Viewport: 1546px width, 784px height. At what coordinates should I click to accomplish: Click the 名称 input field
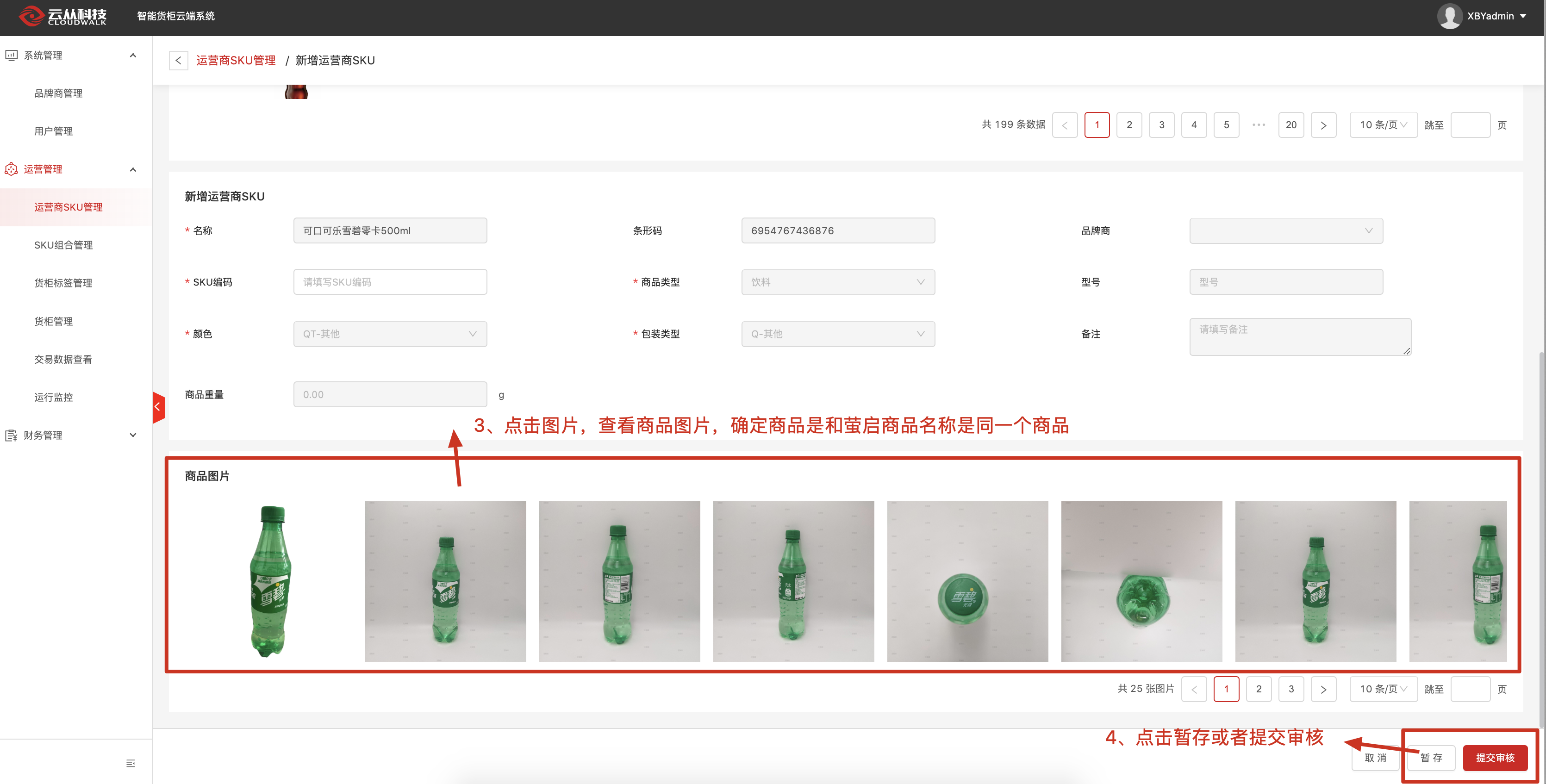click(390, 231)
